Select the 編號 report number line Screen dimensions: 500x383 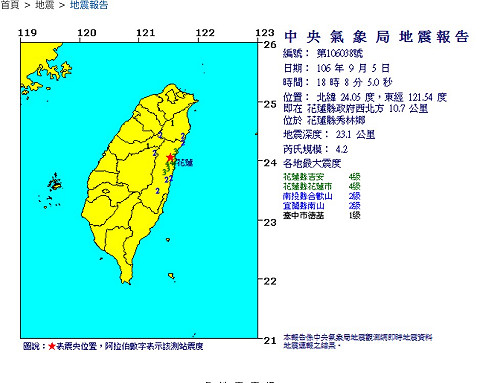323,54
